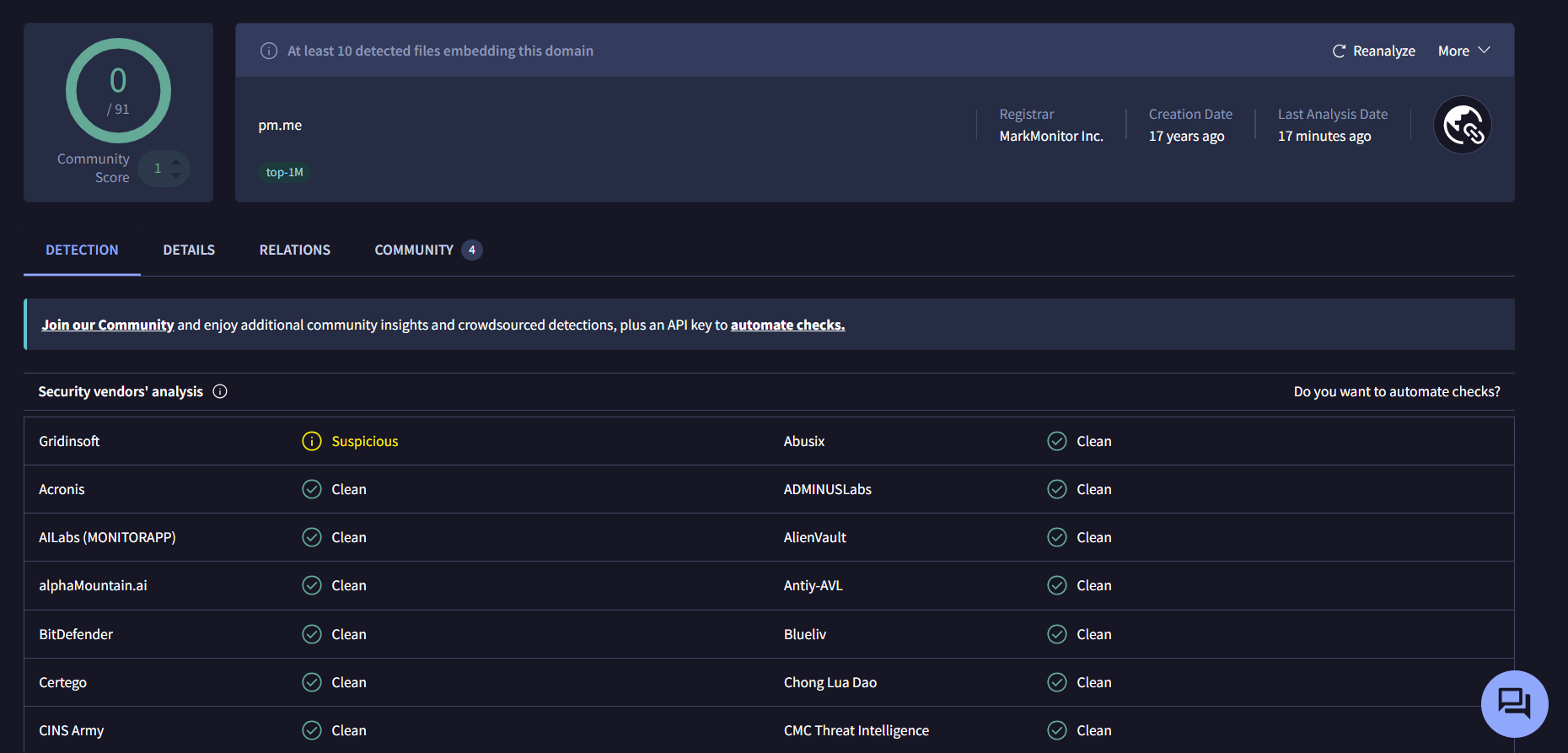1568x753 pixels.
Task: Click the yellow Suspicious verdict text
Action: pyautogui.click(x=365, y=441)
